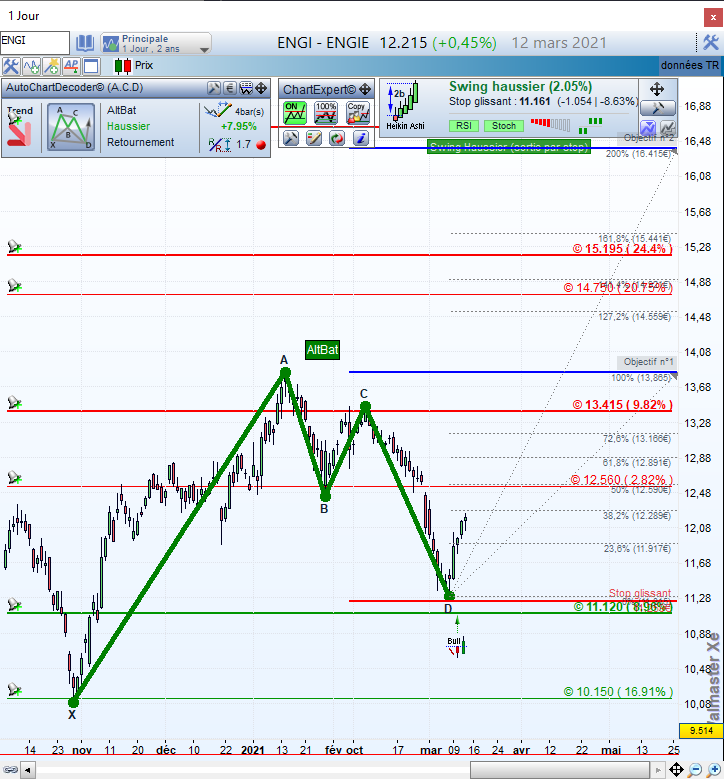
Task: Open the wrench tools icon at top right
Action: pyautogui.click(x=711, y=43)
